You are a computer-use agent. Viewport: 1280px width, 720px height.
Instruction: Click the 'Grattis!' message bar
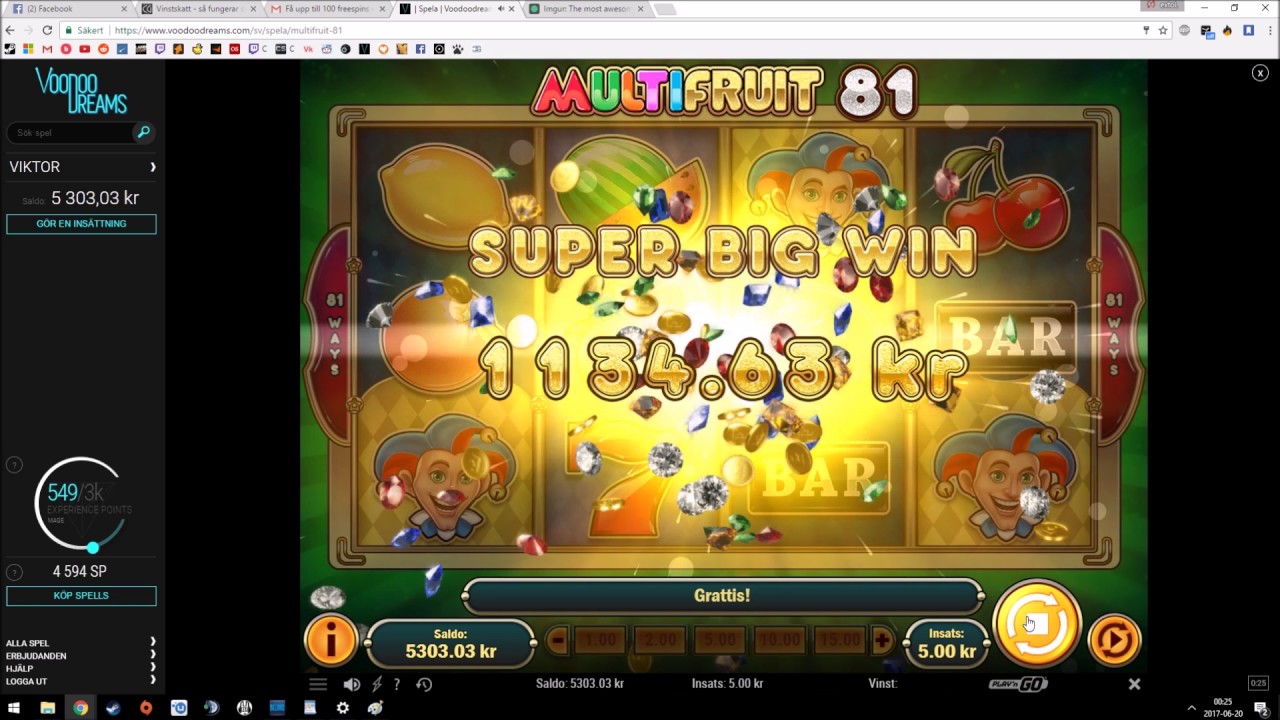click(x=722, y=596)
